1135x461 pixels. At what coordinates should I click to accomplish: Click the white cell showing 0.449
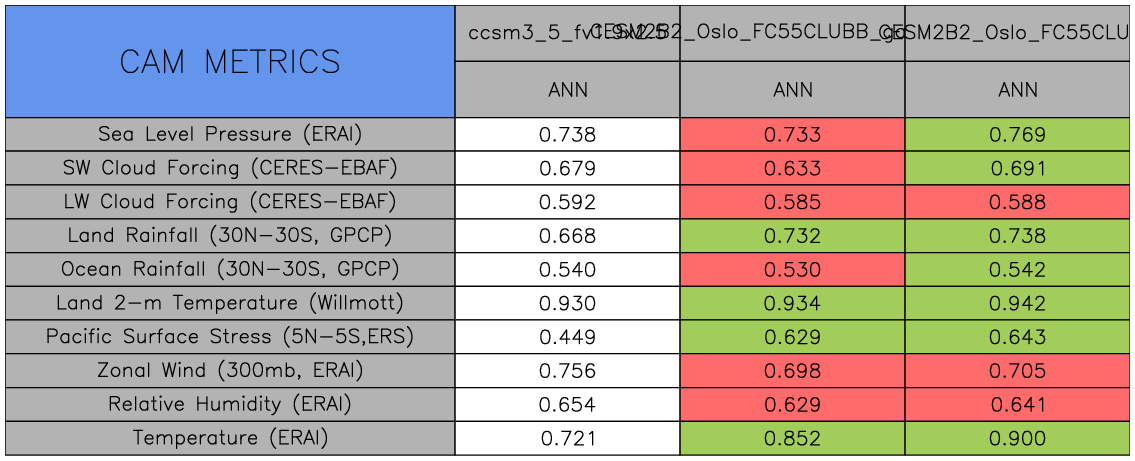point(567,338)
